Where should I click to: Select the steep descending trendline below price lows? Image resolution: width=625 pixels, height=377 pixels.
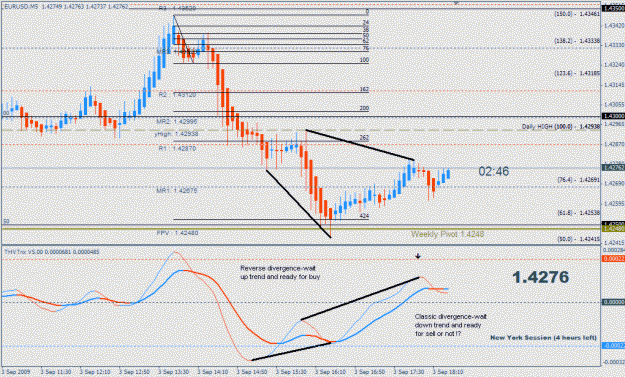(299, 204)
